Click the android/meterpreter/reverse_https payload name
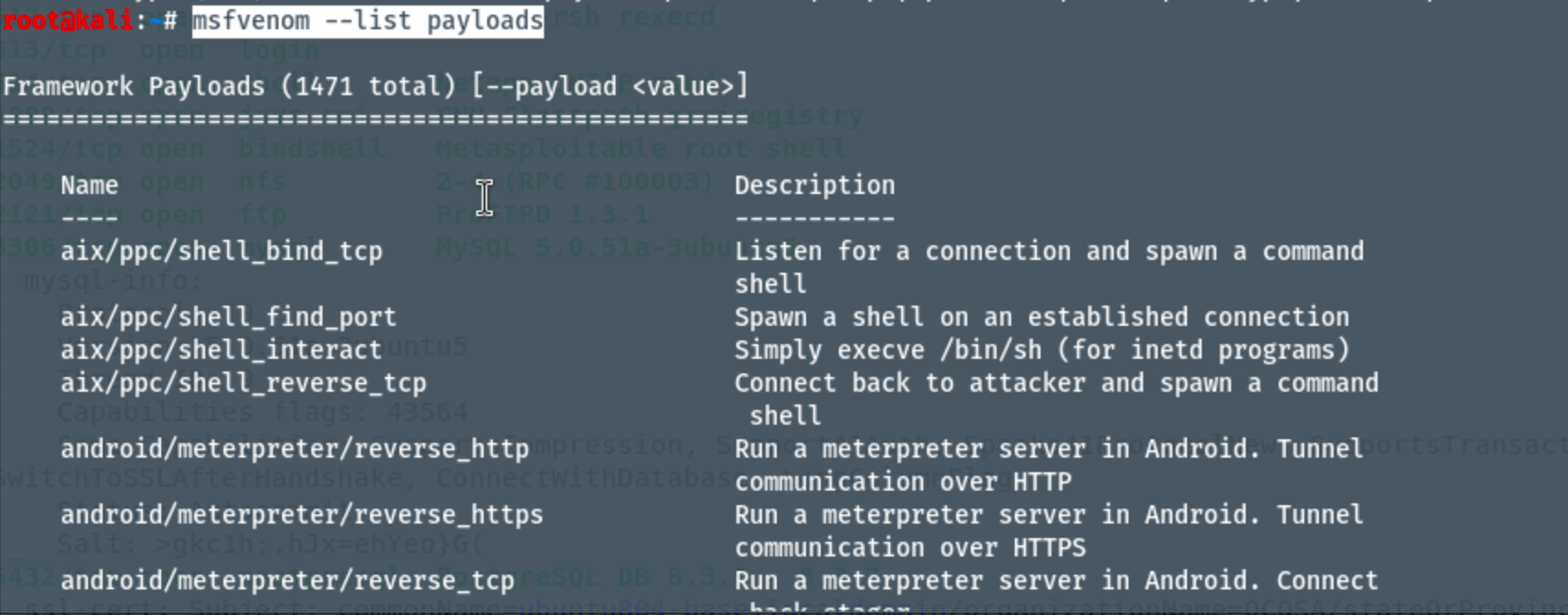The width and height of the screenshot is (1568, 615). 301,514
